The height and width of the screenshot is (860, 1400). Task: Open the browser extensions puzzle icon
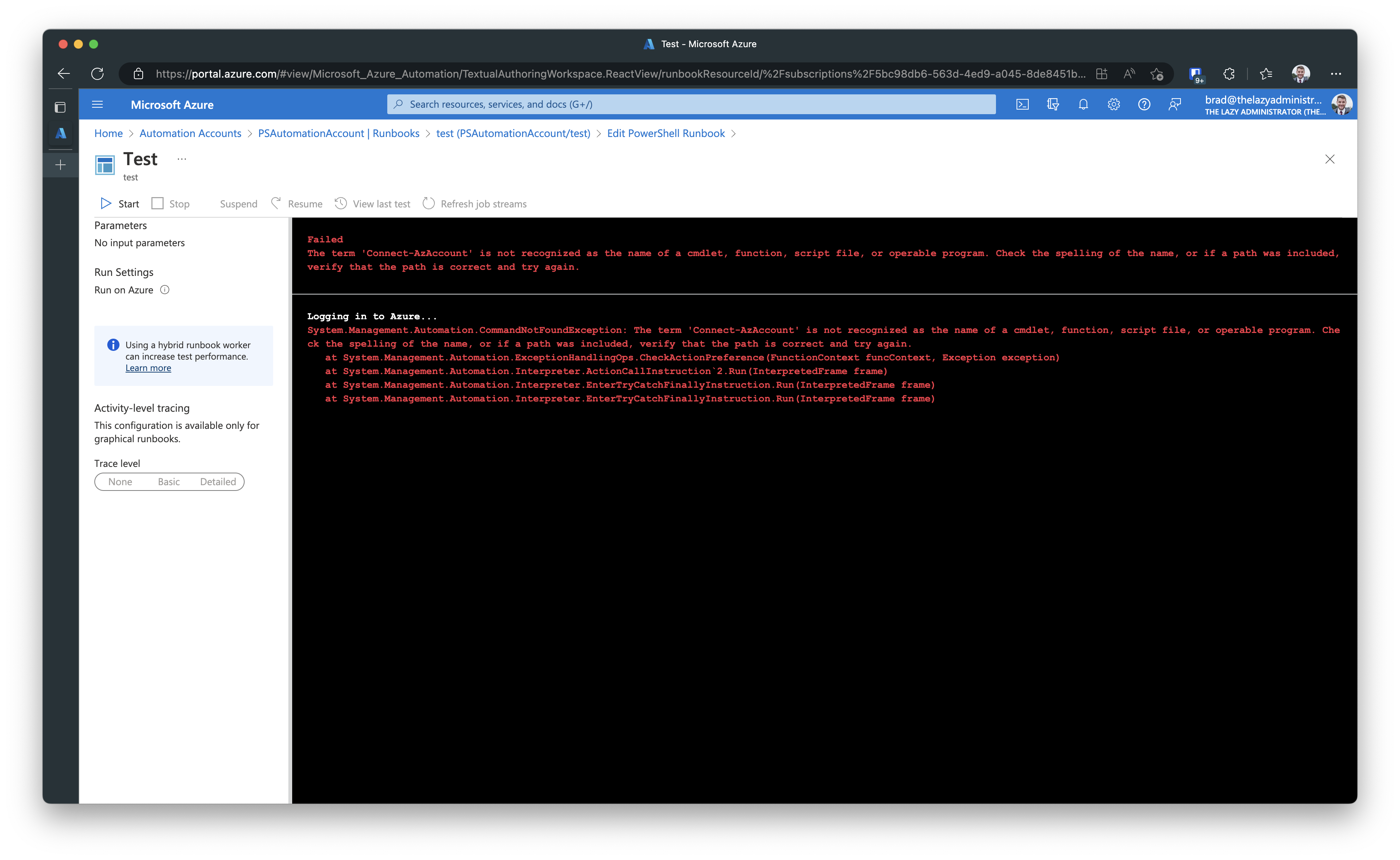tap(1229, 74)
